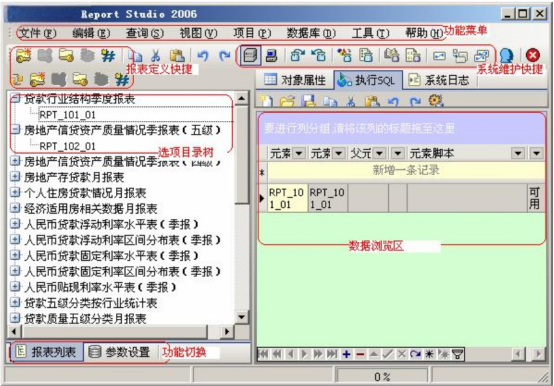This screenshot has height=386, width=554.
Task: Add a record with the blue plus button
Action: click(346, 354)
